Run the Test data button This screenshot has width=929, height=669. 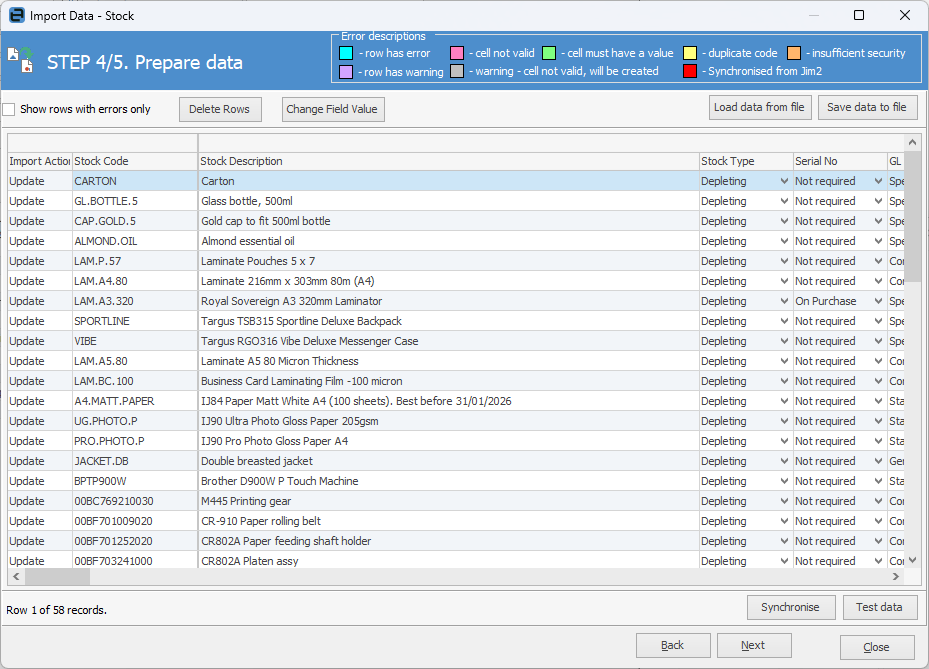[879, 607]
